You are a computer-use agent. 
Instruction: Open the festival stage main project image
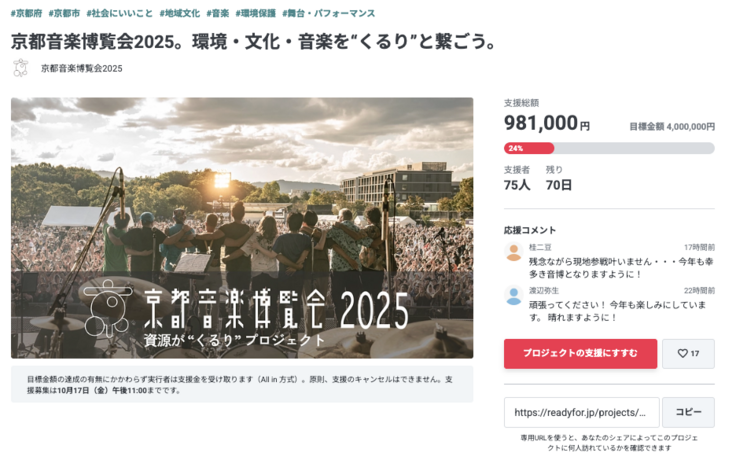tap(242, 227)
